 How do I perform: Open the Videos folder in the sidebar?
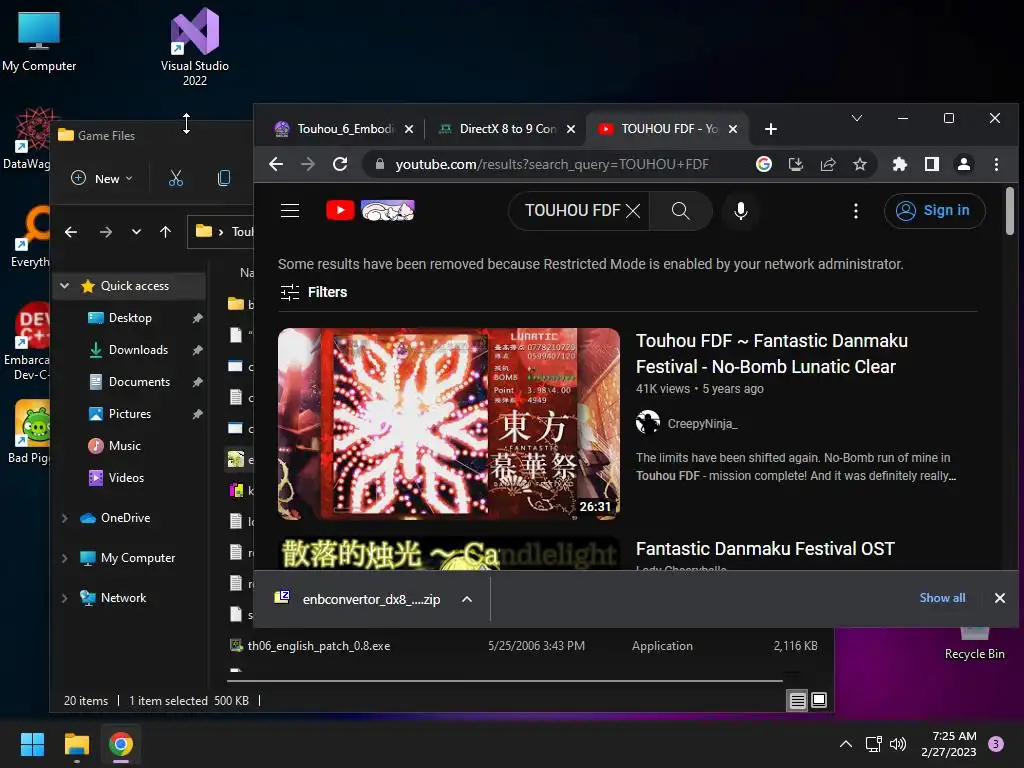[126, 477]
